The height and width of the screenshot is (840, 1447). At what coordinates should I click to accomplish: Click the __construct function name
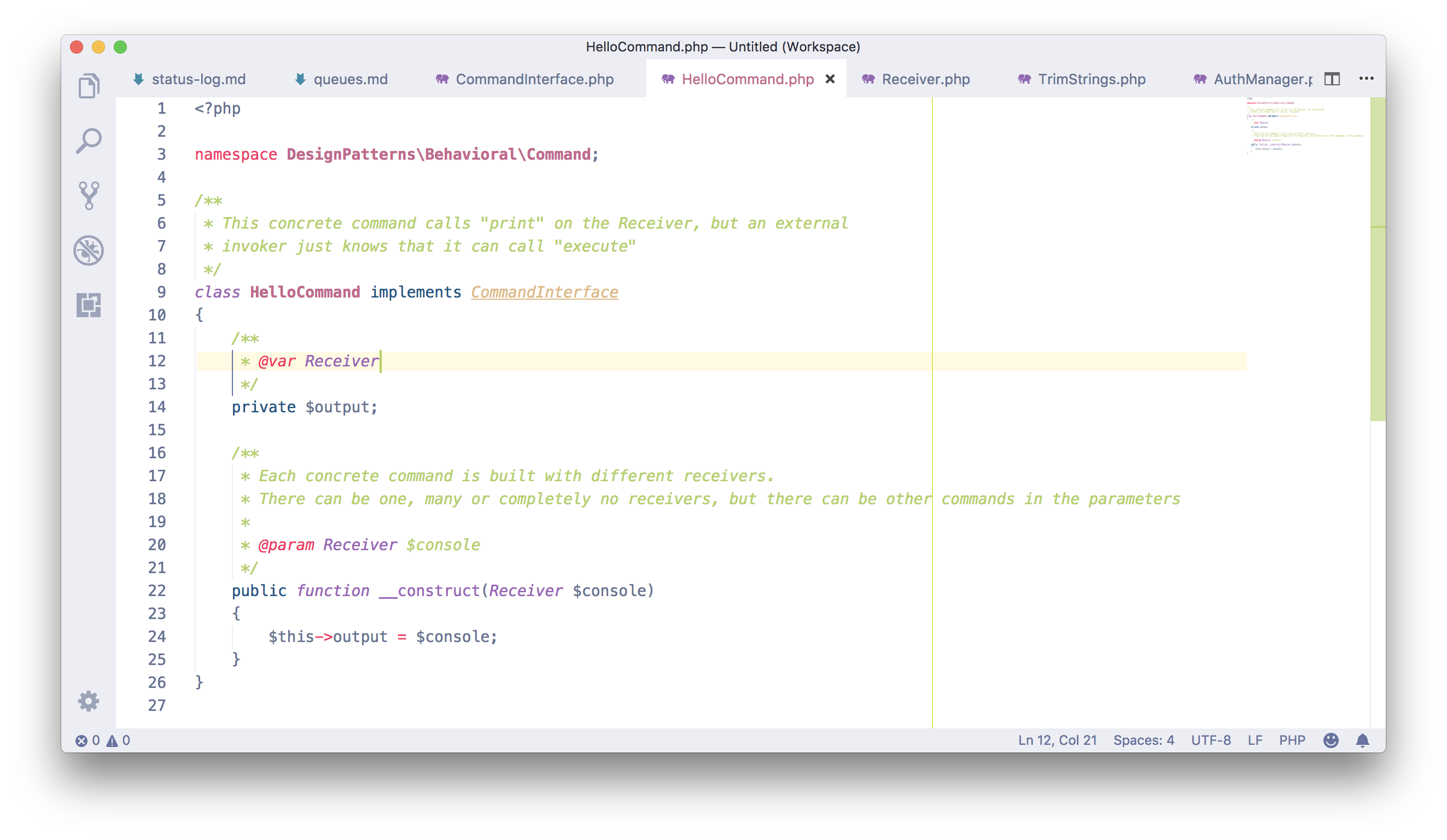tap(429, 591)
